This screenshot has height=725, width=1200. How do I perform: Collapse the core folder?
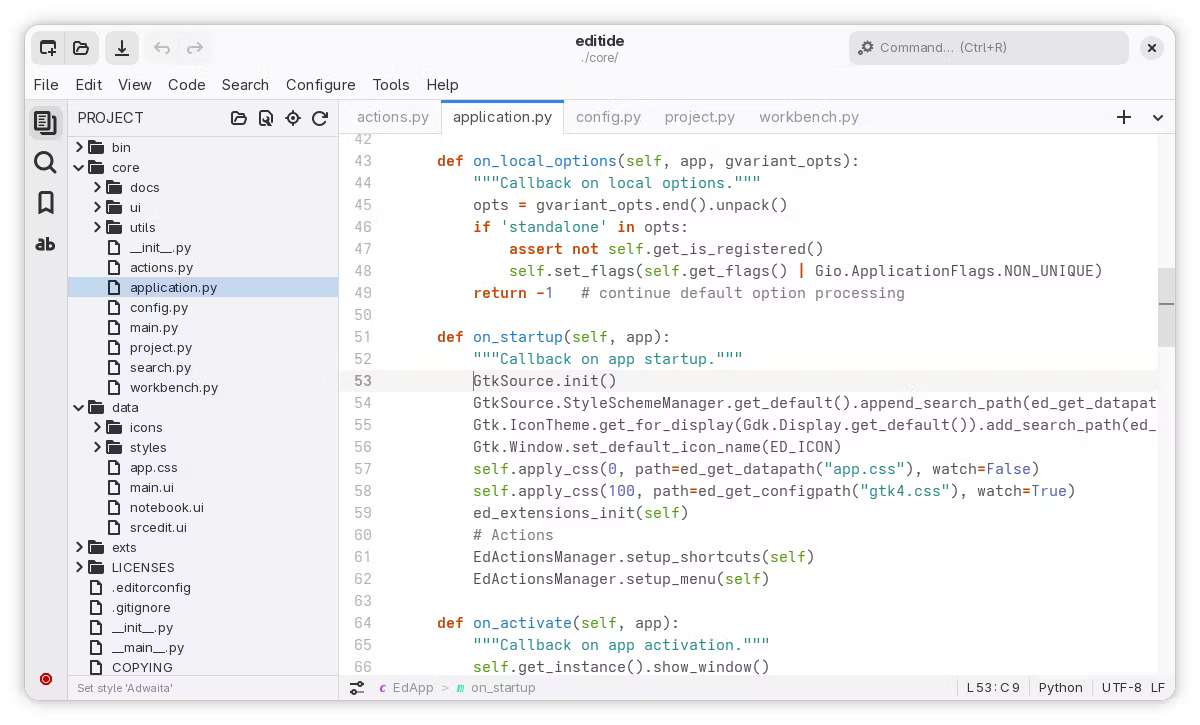pos(79,167)
